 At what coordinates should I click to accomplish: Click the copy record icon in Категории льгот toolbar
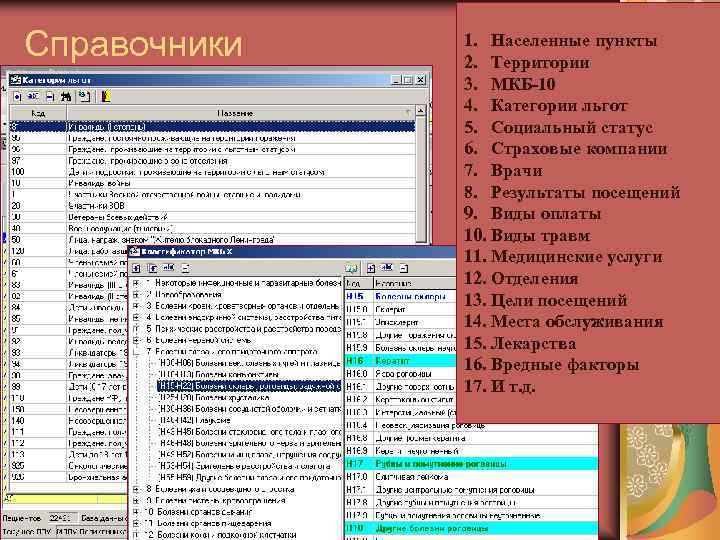(84, 96)
